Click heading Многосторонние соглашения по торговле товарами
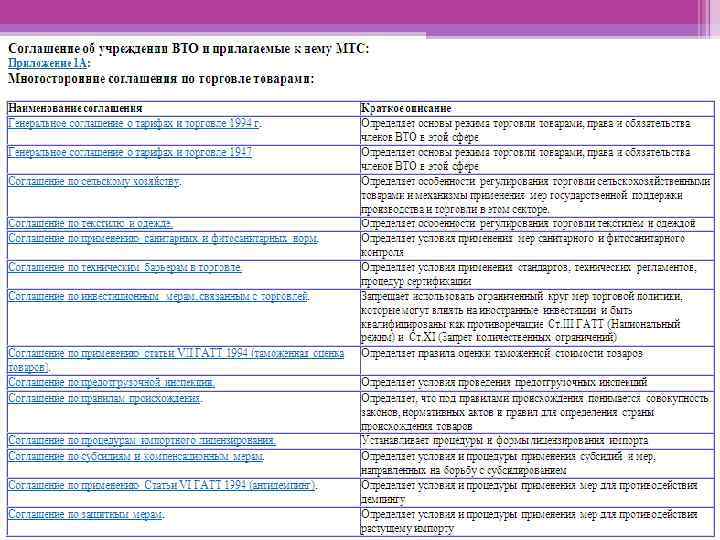This screenshot has height=540, width=720. pos(161,79)
